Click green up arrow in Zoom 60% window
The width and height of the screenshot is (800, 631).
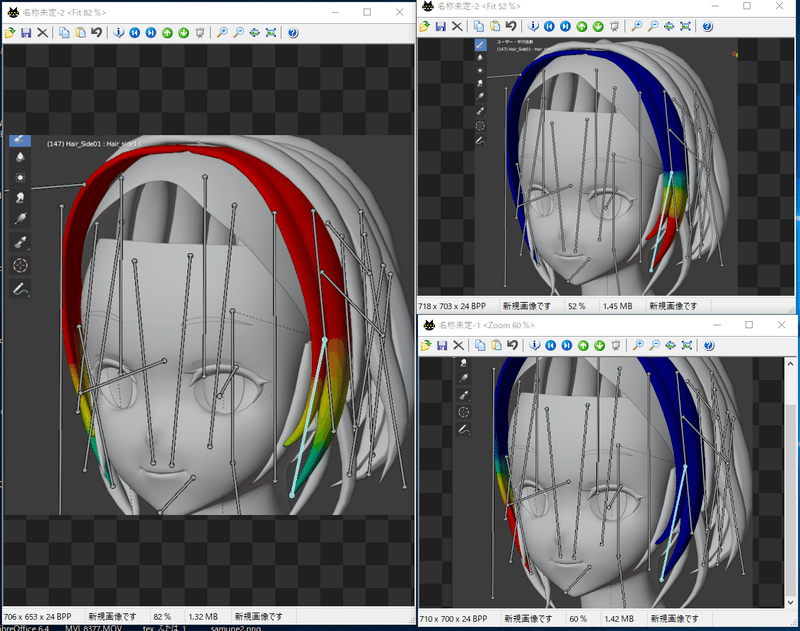(x=584, y=346)
